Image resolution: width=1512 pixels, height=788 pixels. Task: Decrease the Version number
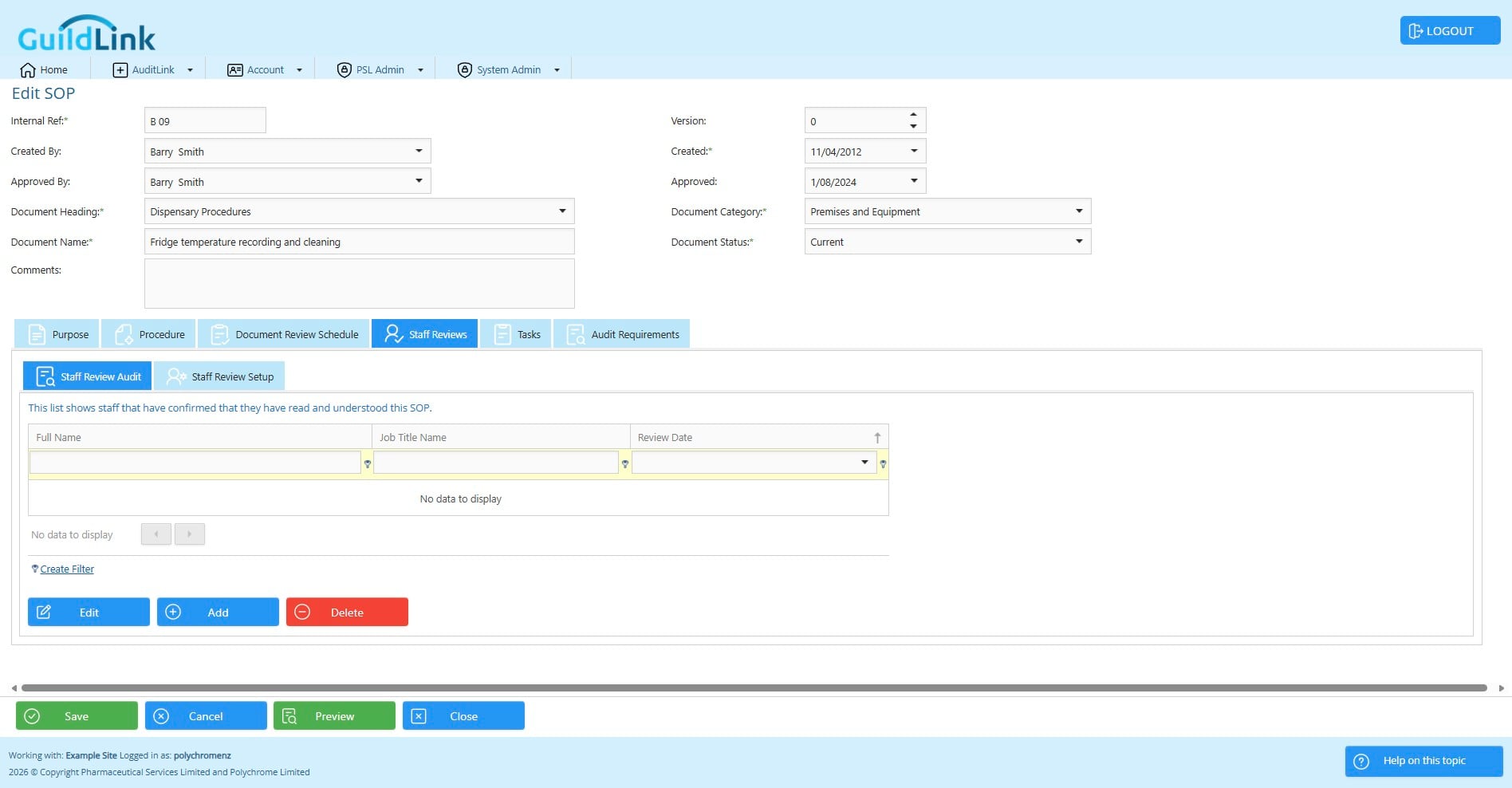[x=913, y=126]
